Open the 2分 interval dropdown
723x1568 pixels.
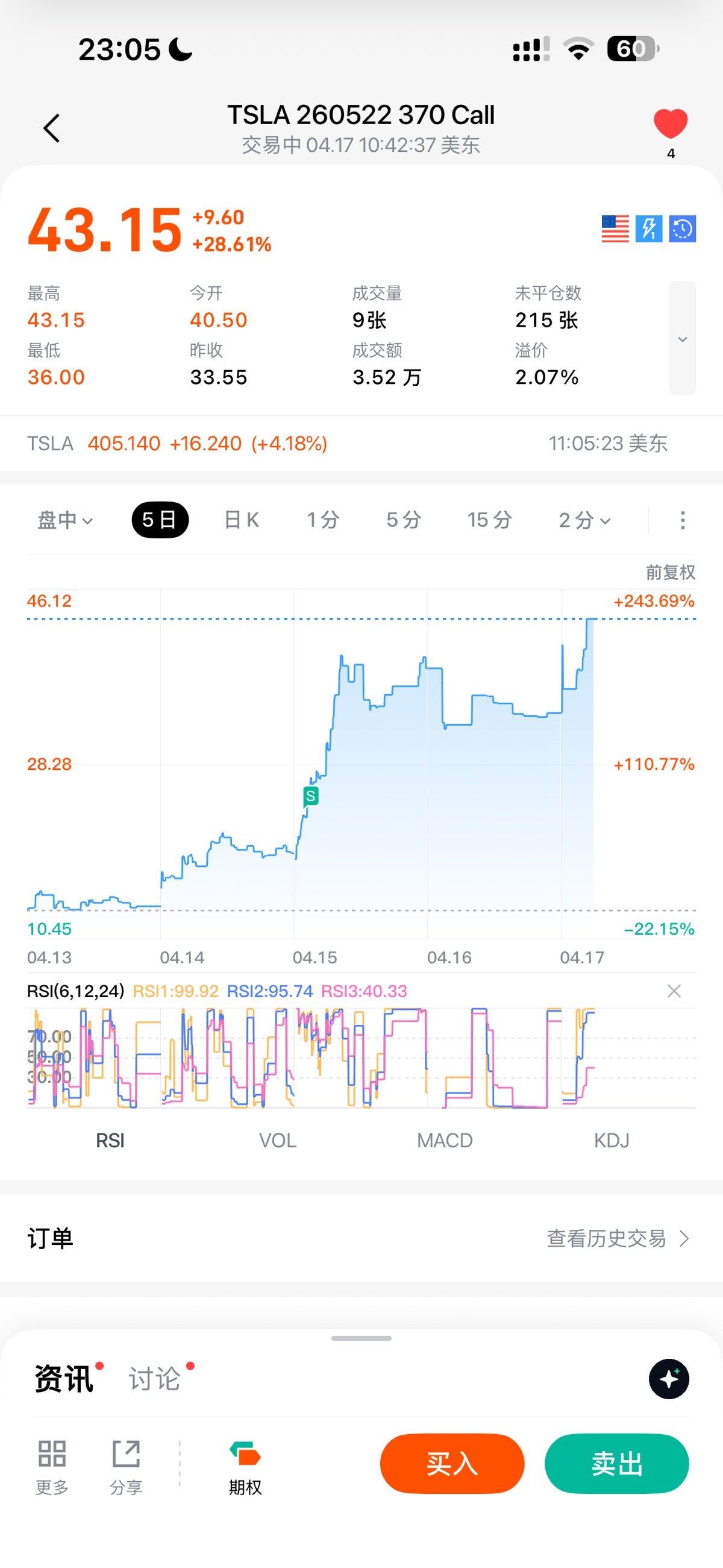click(584, 520)
